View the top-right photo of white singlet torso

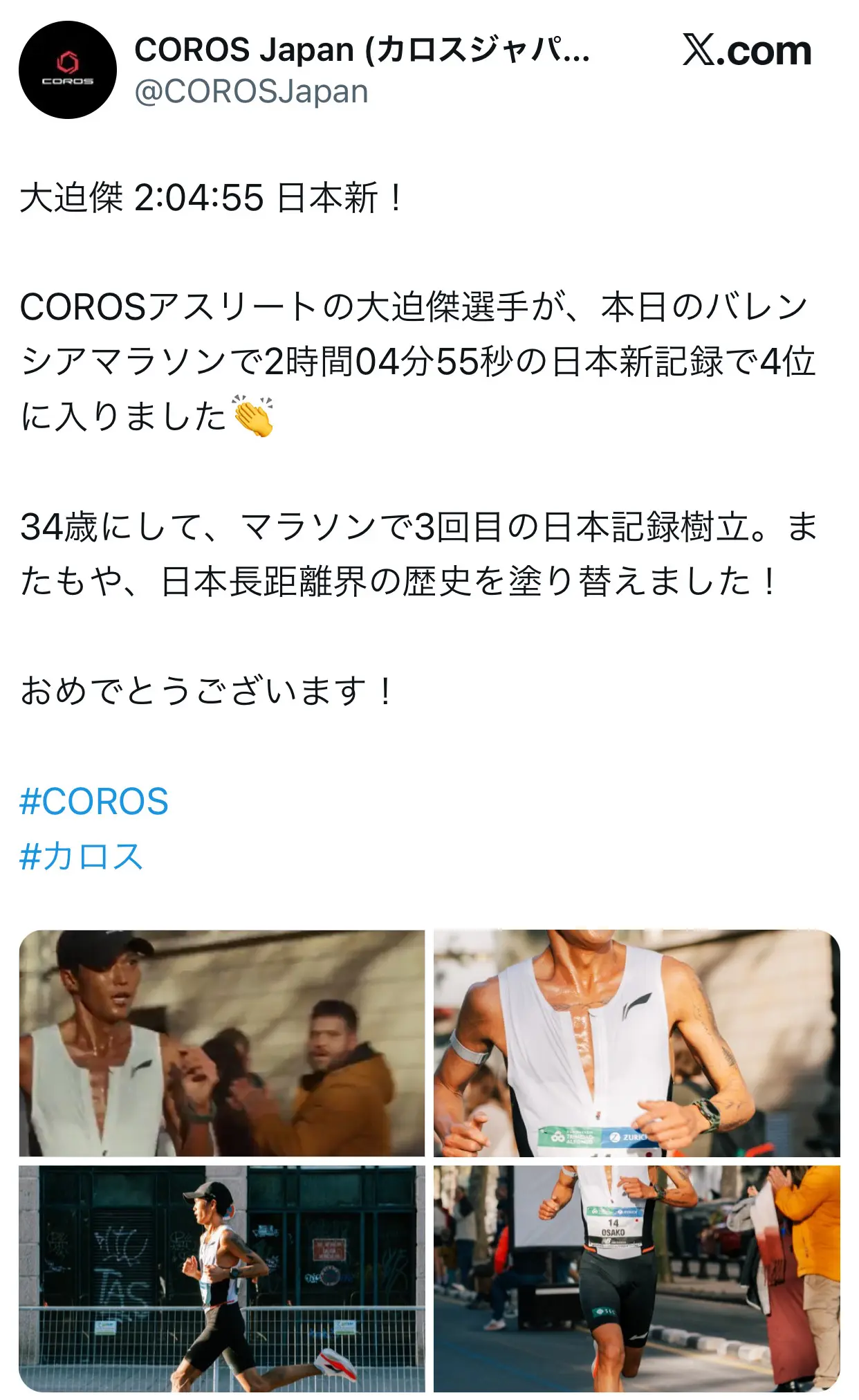pyautogui.click(x=637, y=1043)
